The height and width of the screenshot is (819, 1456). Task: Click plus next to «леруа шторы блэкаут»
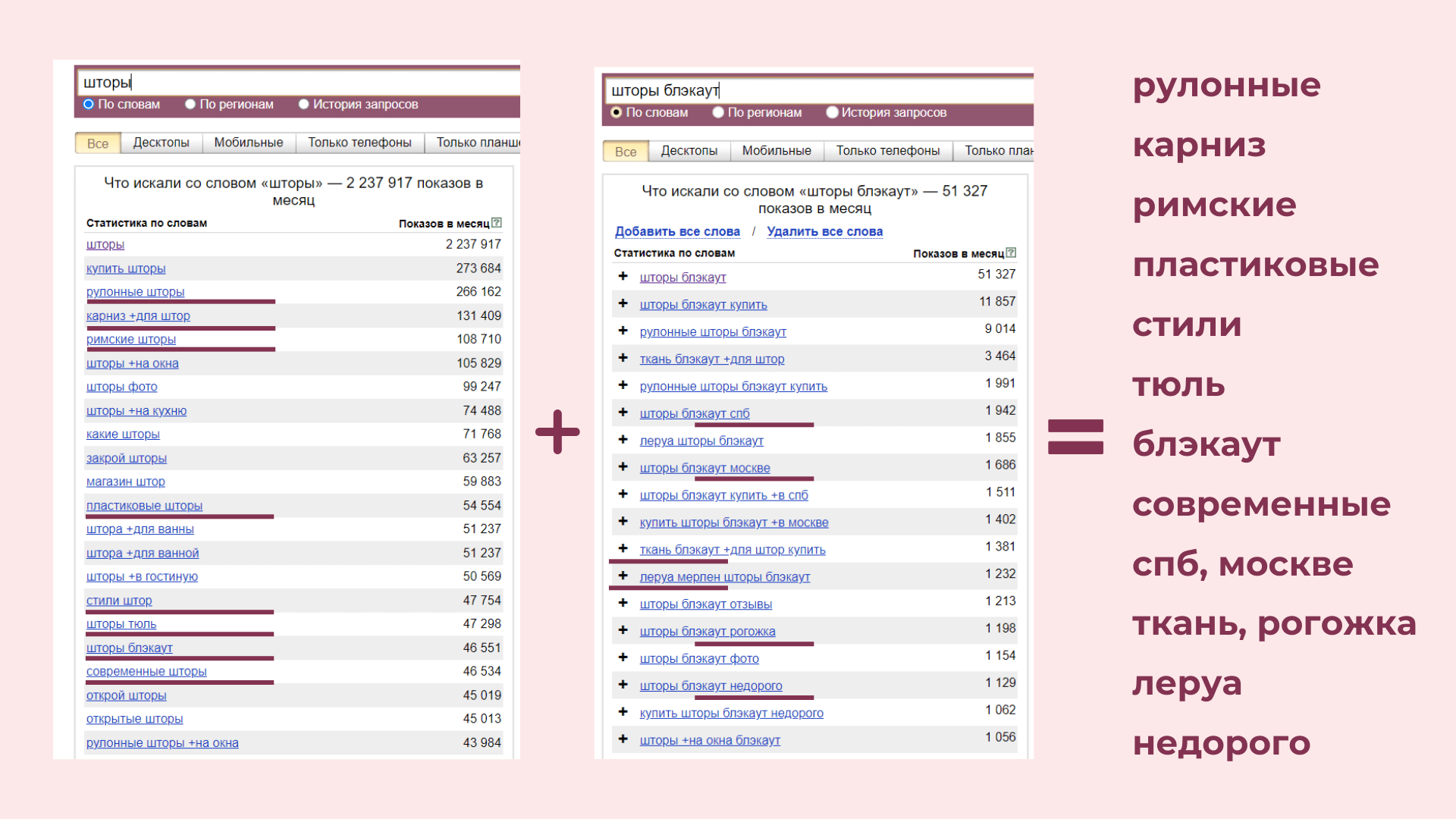[623, 440]
